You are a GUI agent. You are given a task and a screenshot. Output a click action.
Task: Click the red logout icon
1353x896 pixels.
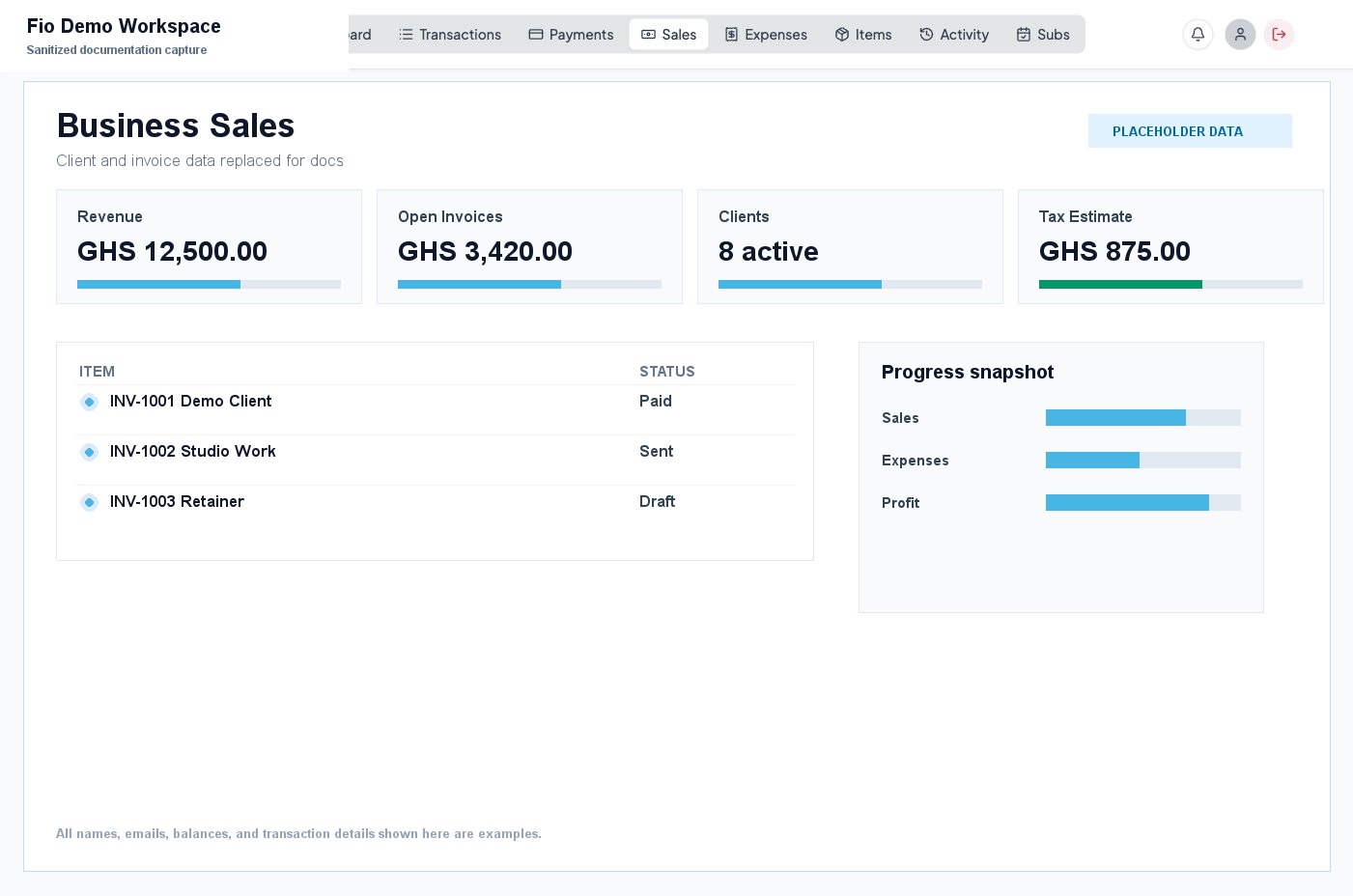click(1279, 35)
